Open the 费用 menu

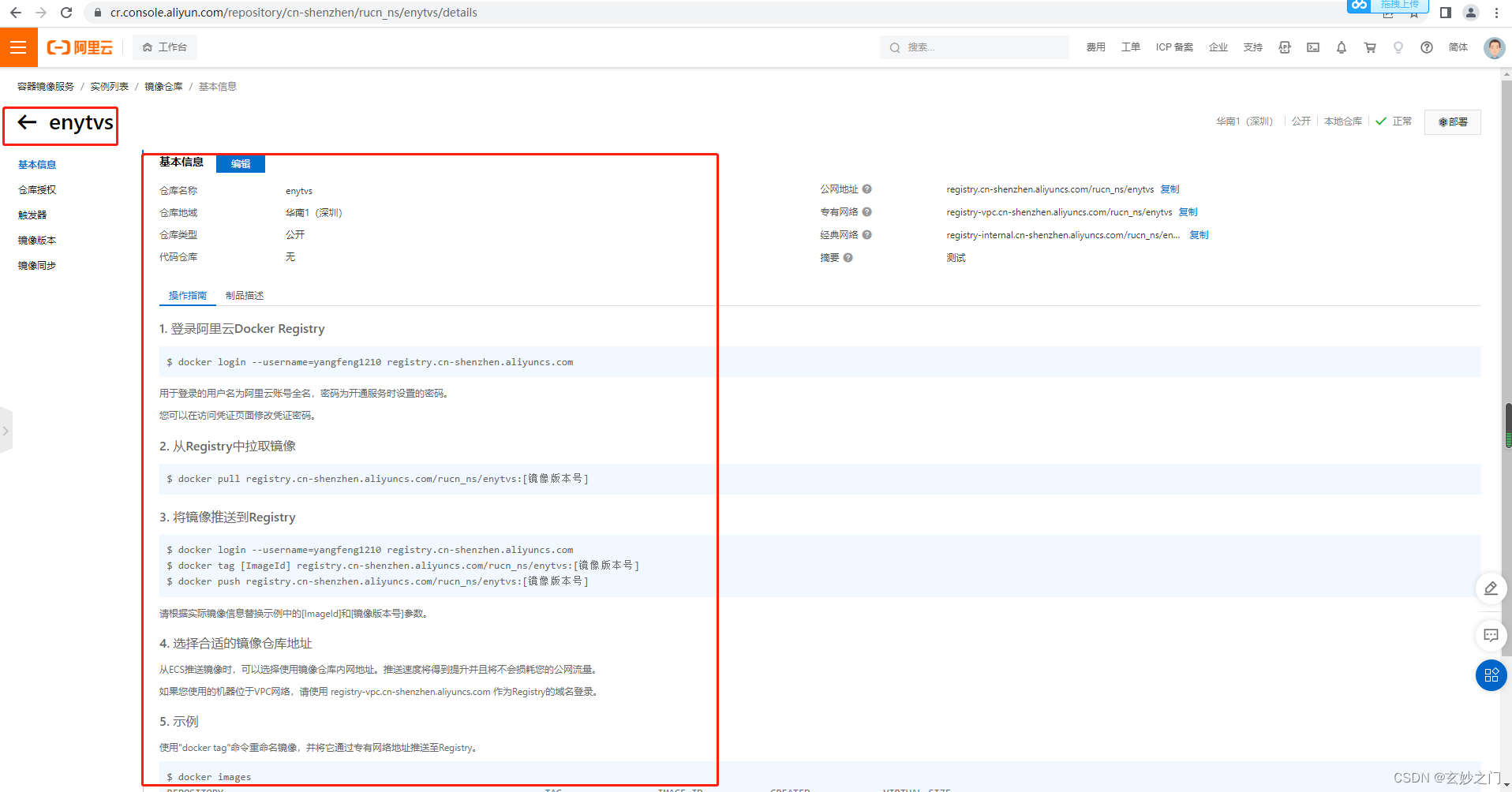[1095, 47]
